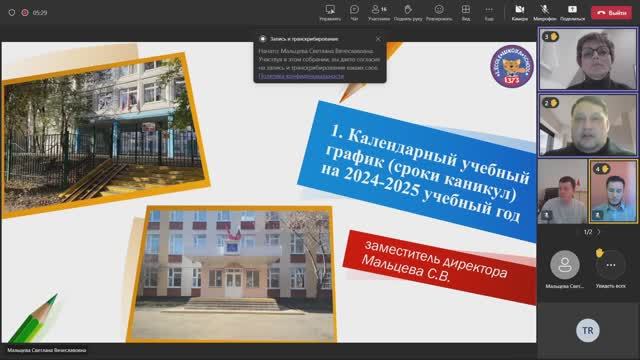Raise your hand with Поднять руку
Screen dimensions: 640x360
click(408, 12)
